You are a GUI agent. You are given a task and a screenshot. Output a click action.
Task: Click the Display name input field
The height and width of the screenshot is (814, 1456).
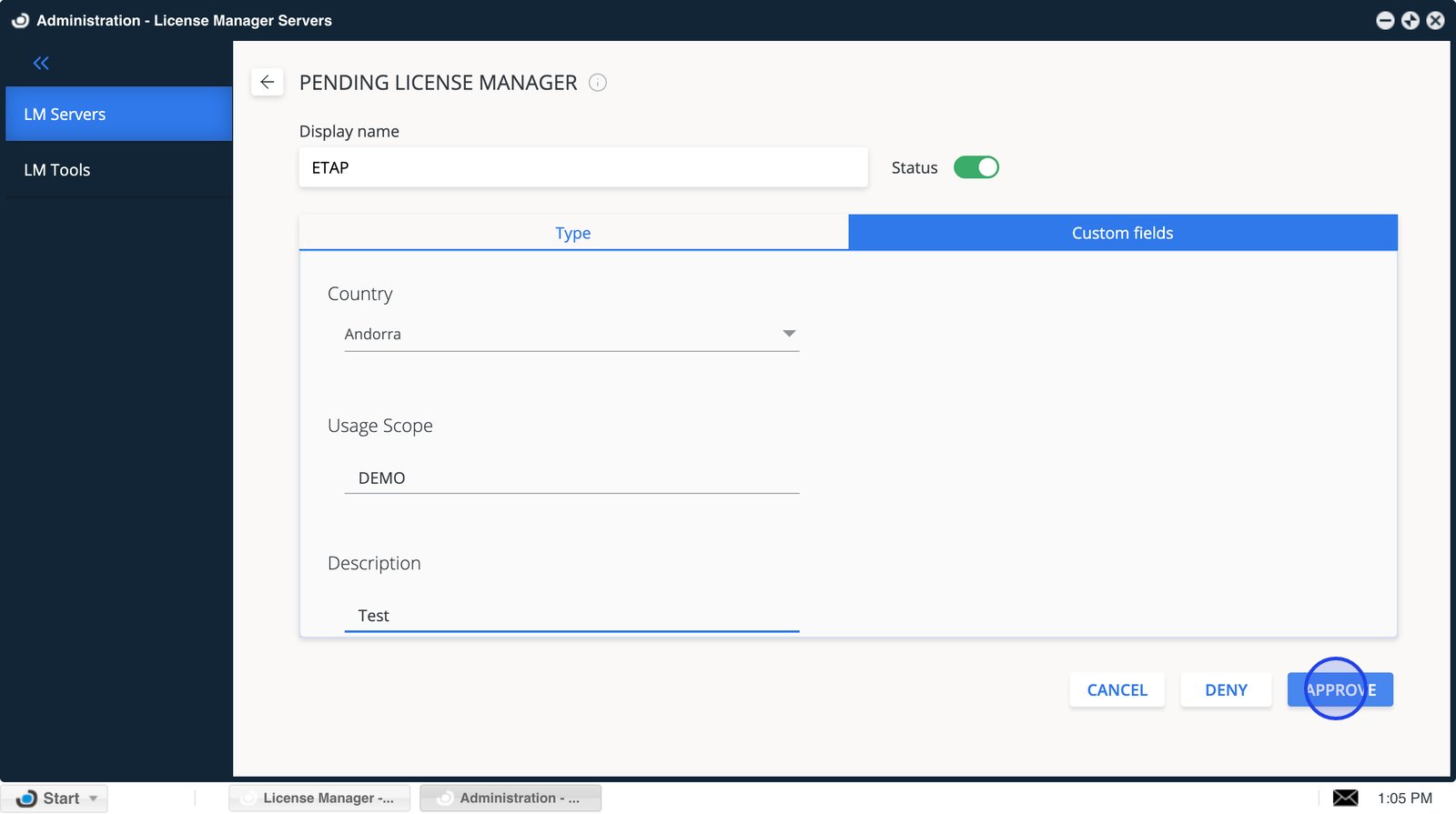click(x=582, y=167)
